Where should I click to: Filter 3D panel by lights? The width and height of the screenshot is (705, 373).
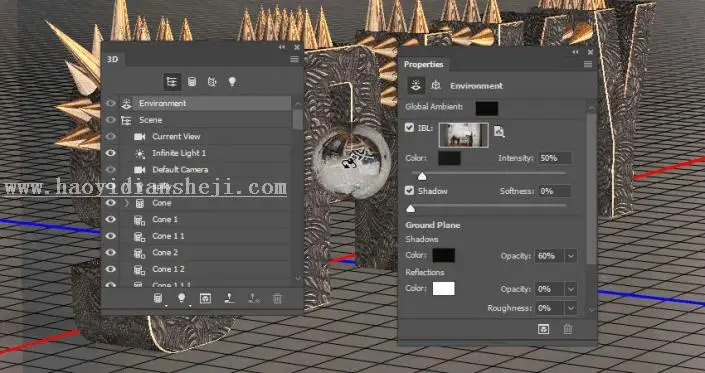coord(232,82)
